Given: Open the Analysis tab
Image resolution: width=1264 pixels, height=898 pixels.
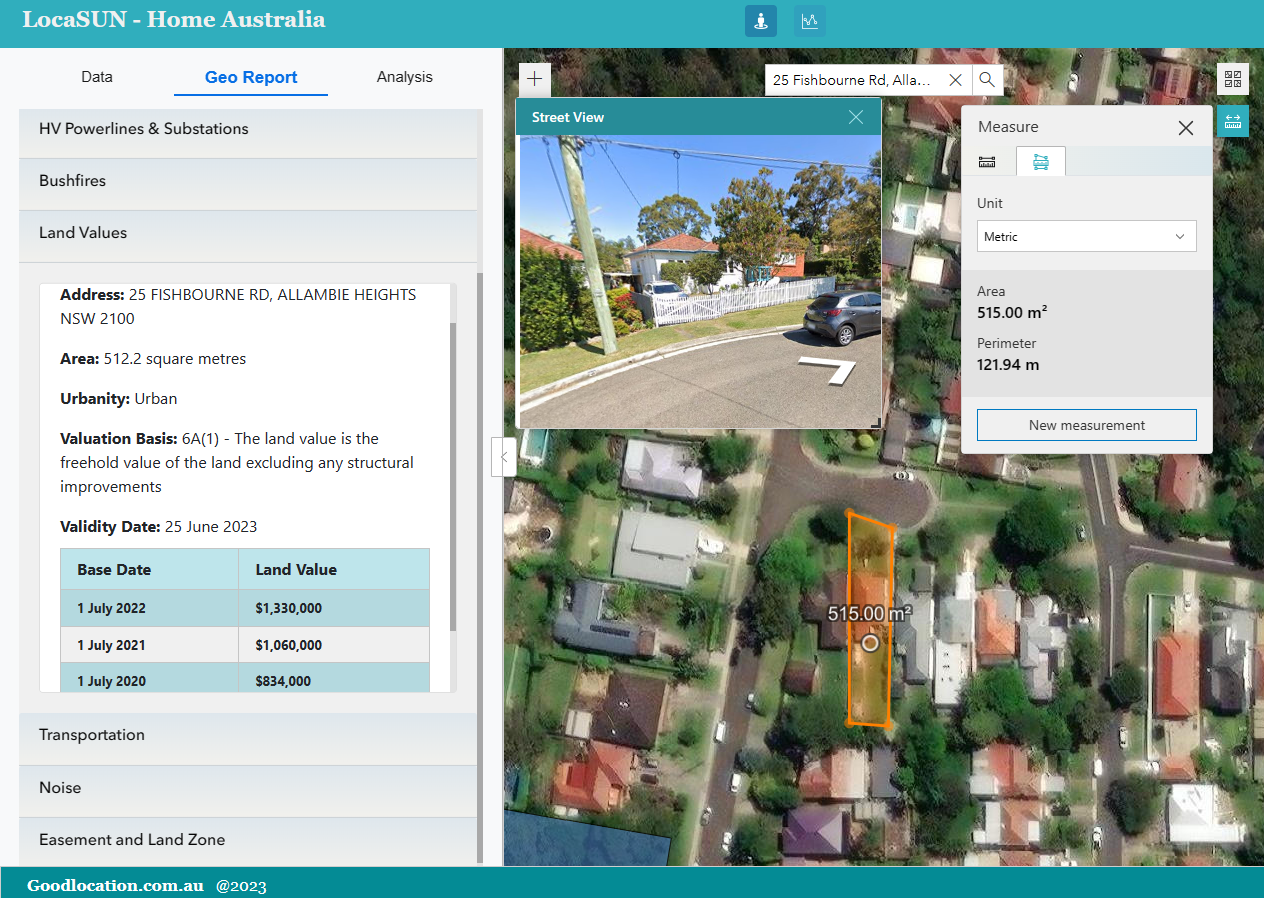Looking at the screenshot, I should [x=405, y=77].
